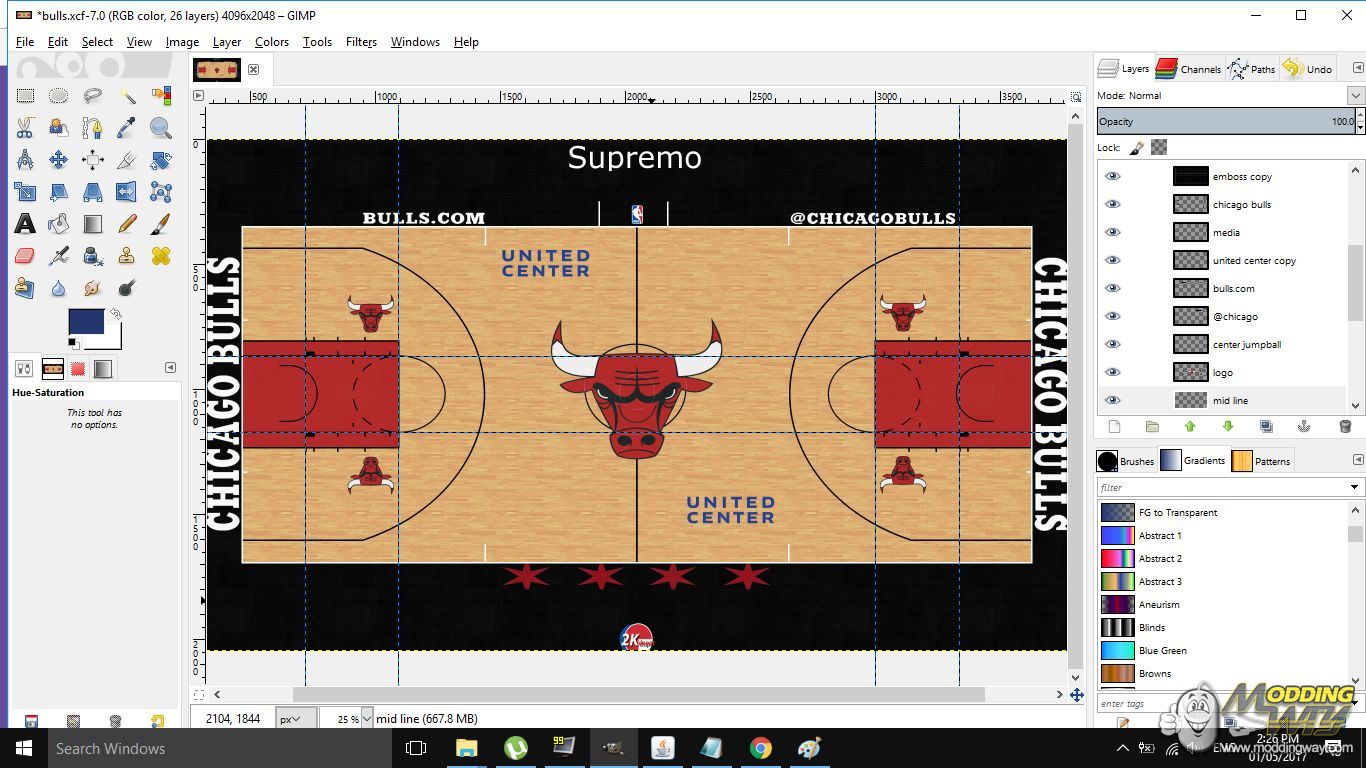The image size is (1366, 768).
Task: Toggle lock pixels brush icon
Action: tap(1137, 147)
